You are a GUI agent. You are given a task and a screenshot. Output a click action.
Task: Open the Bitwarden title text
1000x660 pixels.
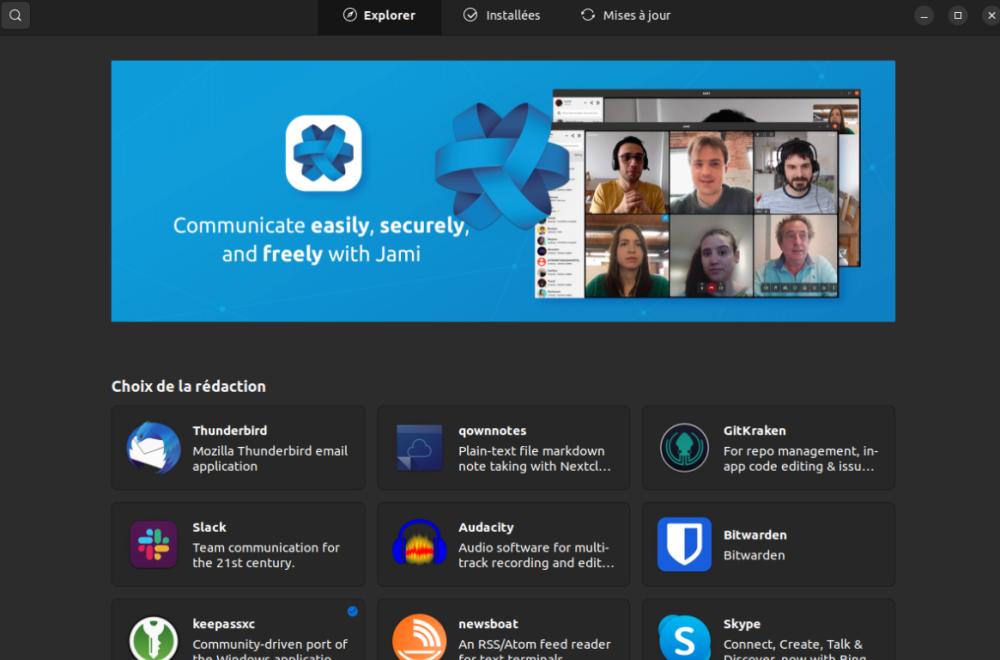(x=754, y=535)
